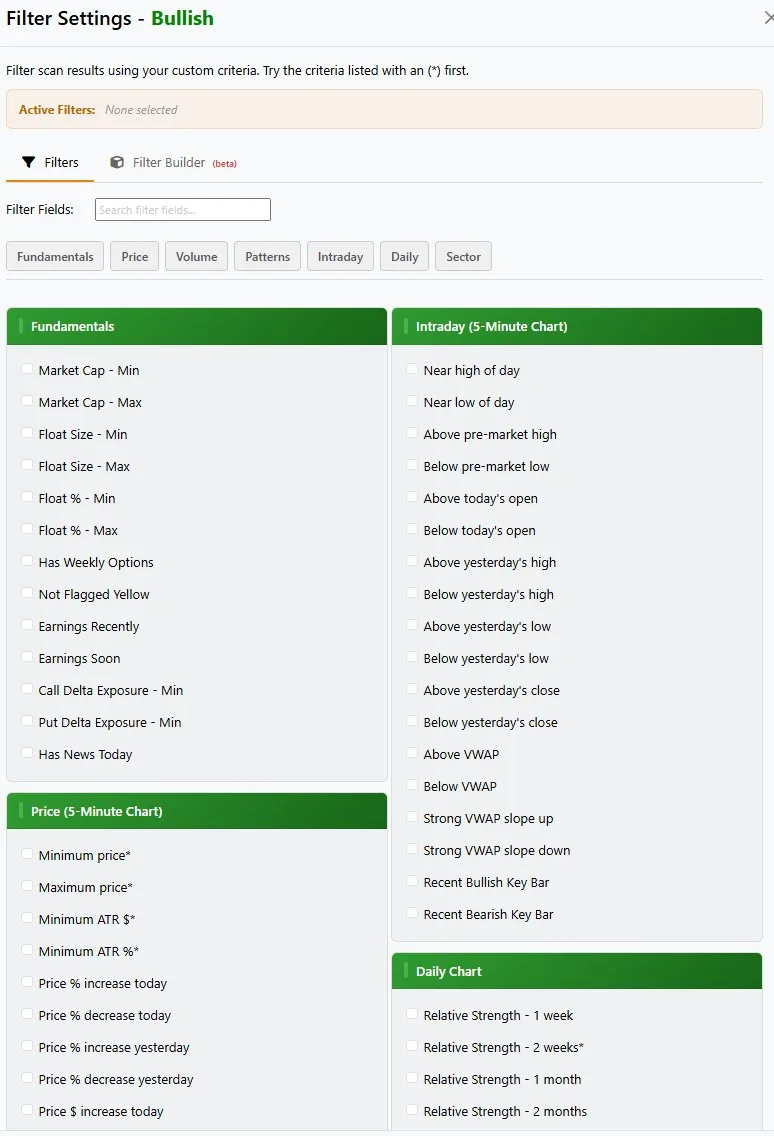Check Price % decrease today

tap(27, 1014)
